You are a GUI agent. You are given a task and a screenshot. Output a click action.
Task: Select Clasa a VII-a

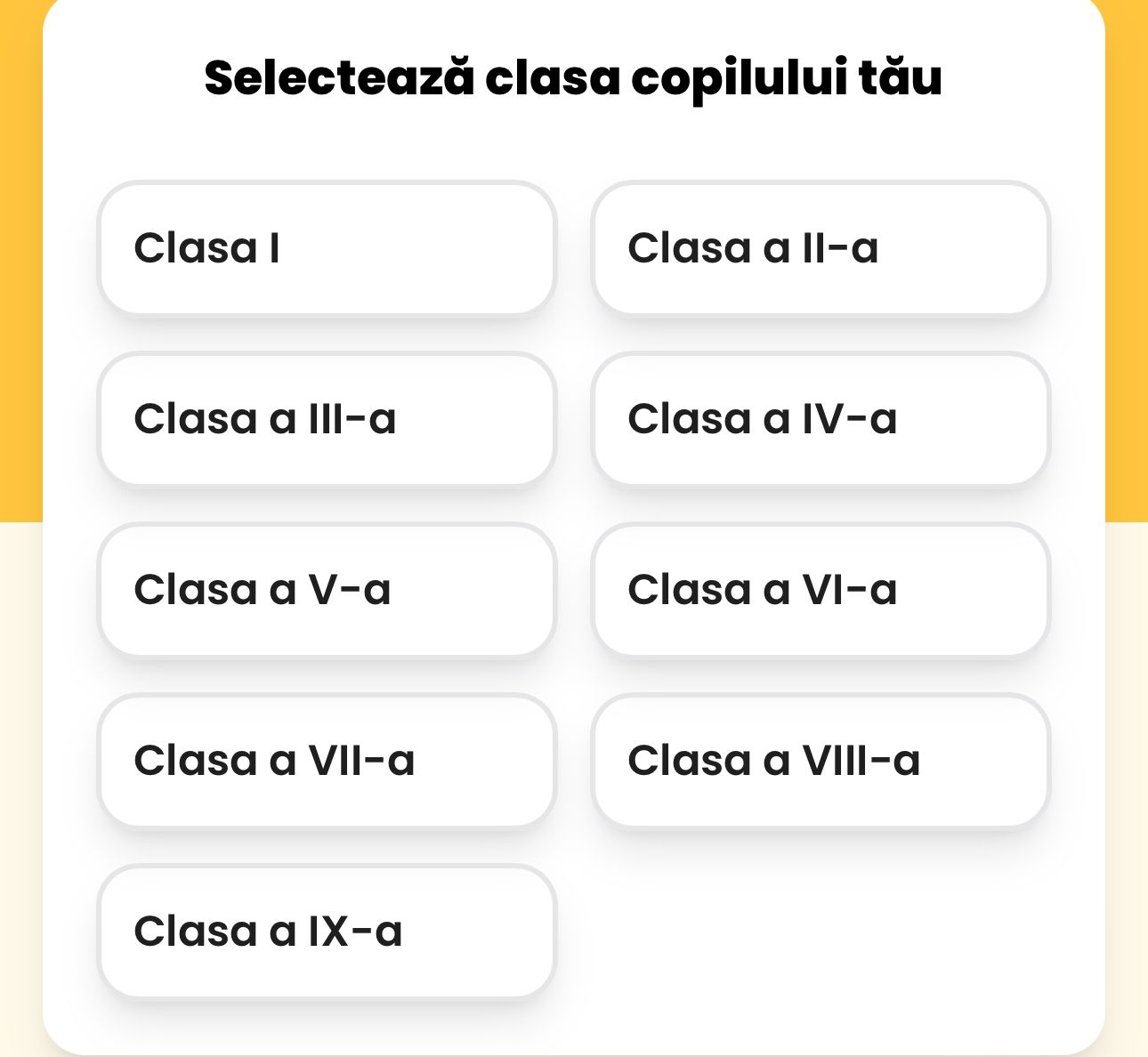[327, 761]
